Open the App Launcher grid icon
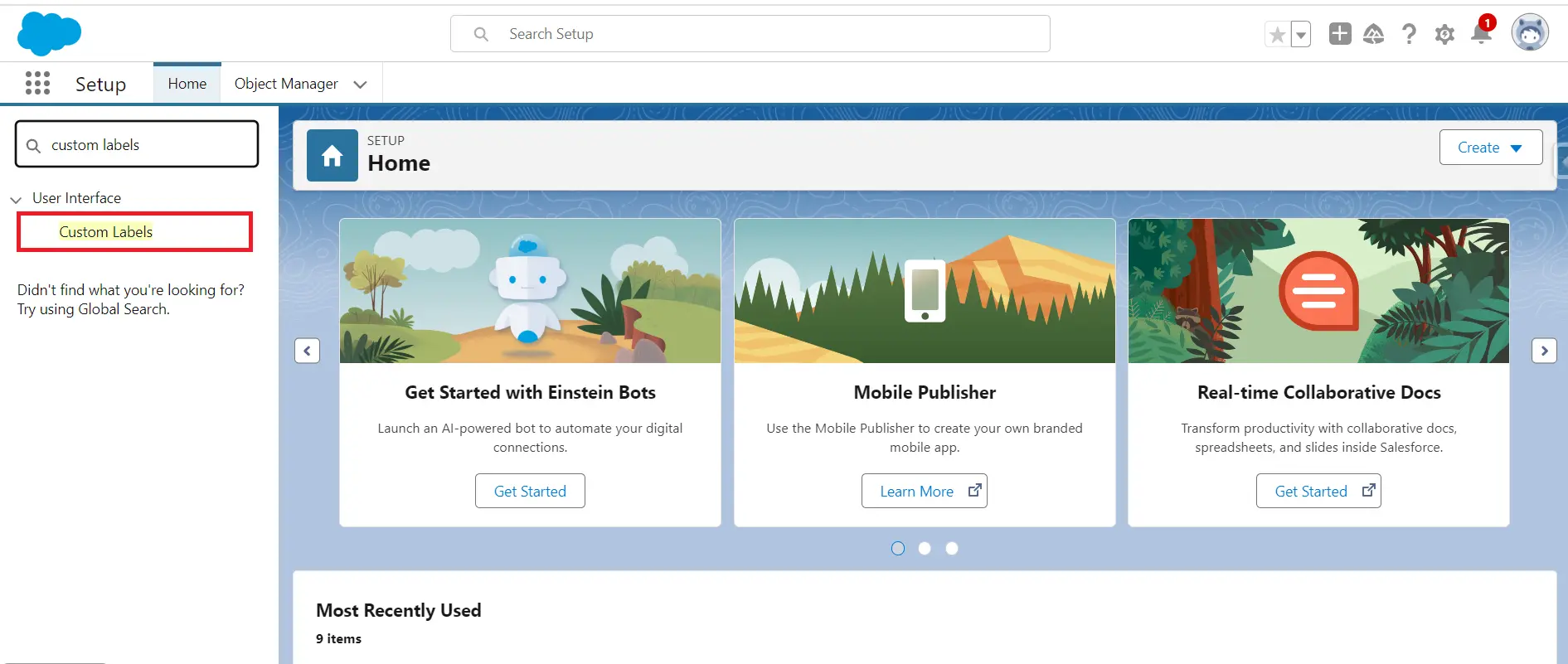This screenshot has width=1568, height=664. pyautogui.click(x=37, y=84)
